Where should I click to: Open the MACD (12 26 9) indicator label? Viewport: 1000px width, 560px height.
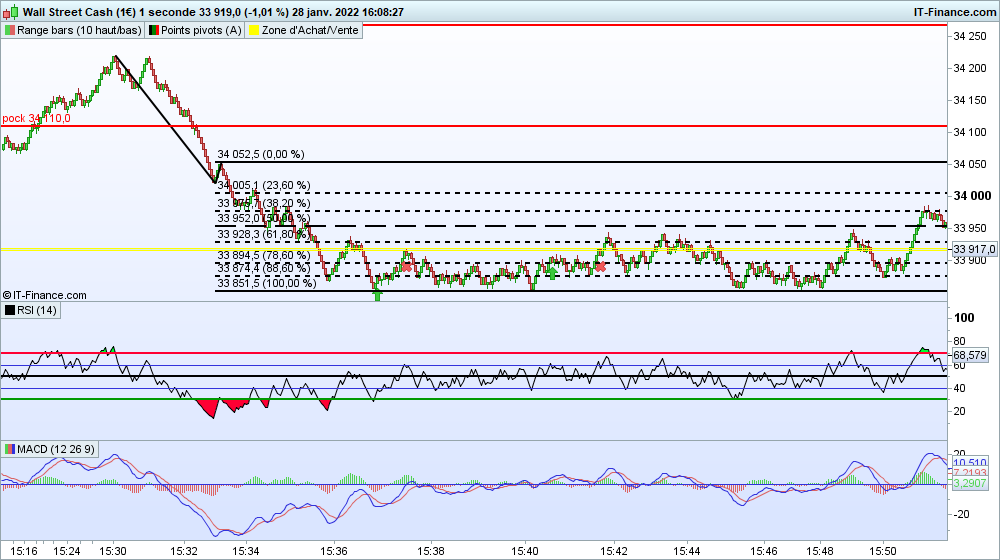(x=55, y=449)
